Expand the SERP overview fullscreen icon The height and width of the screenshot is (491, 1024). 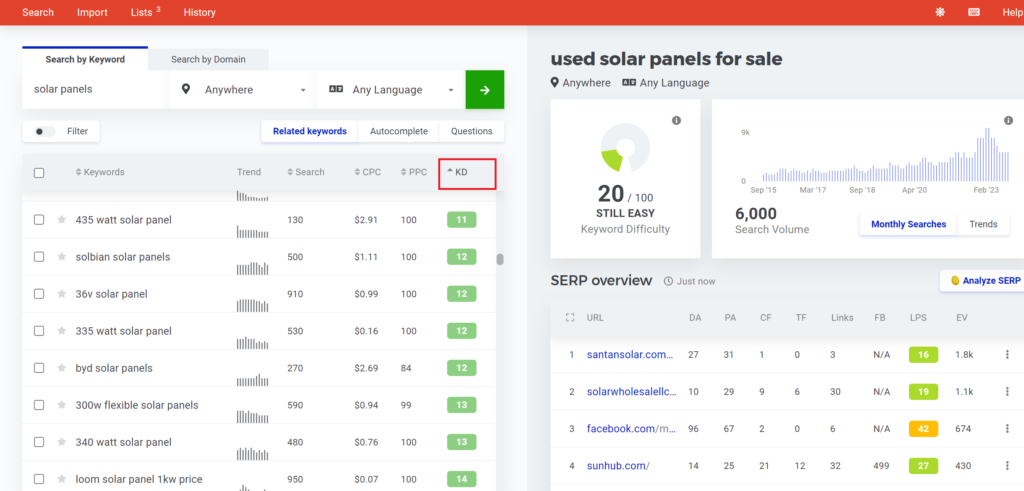[x=569, y=317]
